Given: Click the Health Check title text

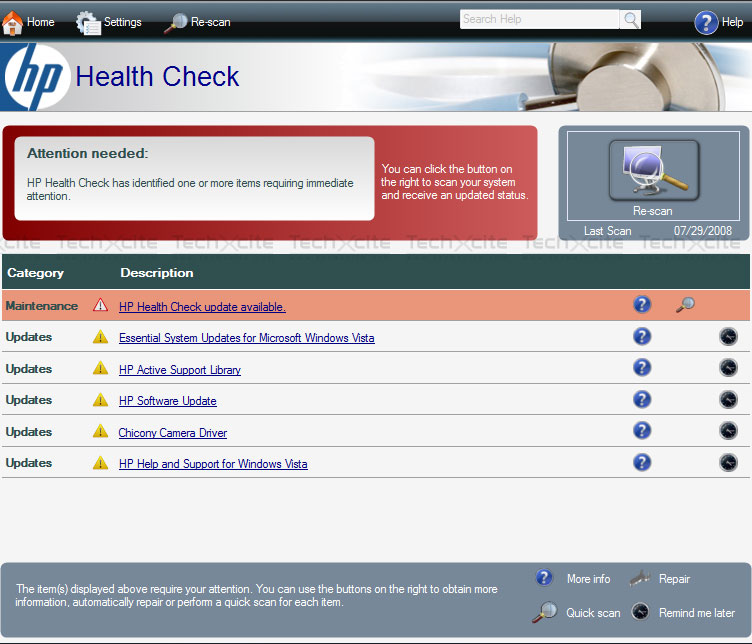Looking at the screenshot, I should pyautogui.click(x=157, y=77).
